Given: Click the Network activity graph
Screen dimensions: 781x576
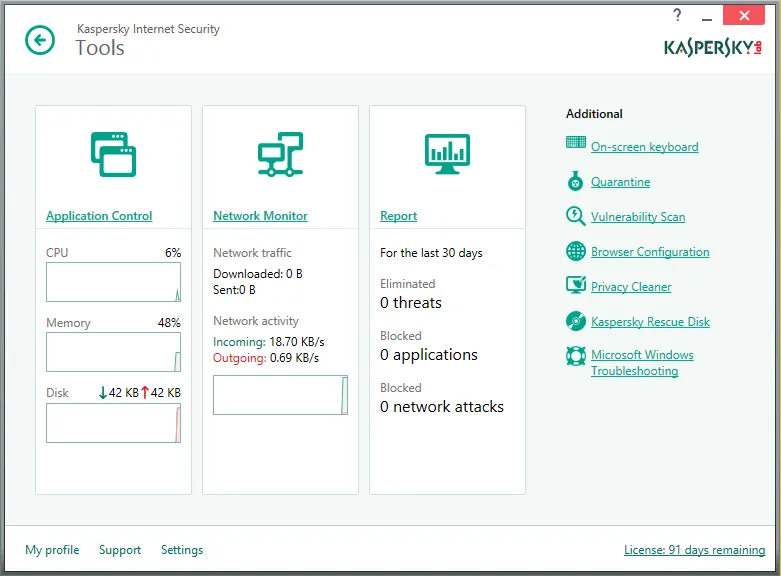Looking at the screenshot, I should 280,395.
